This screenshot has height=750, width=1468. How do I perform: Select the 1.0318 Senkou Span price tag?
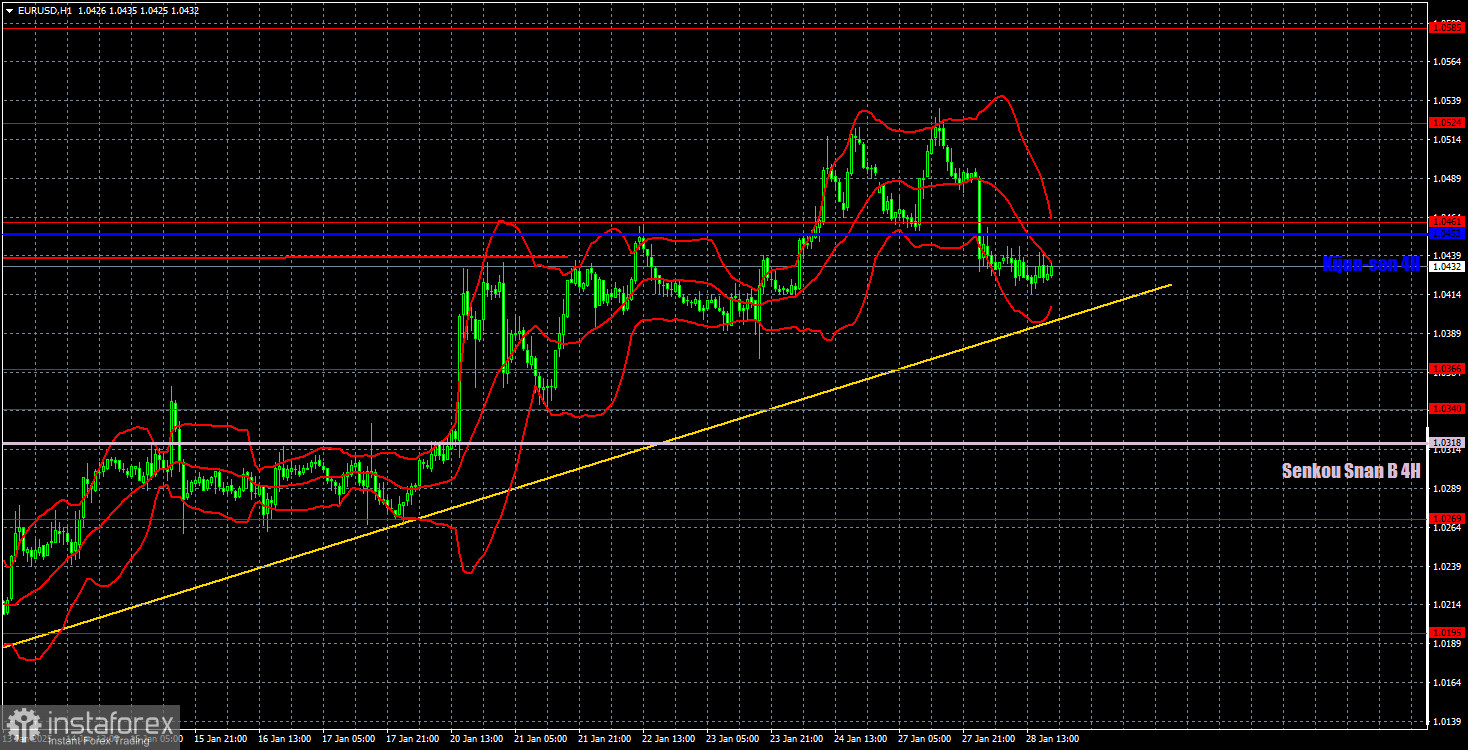(x=1447, y=443)
